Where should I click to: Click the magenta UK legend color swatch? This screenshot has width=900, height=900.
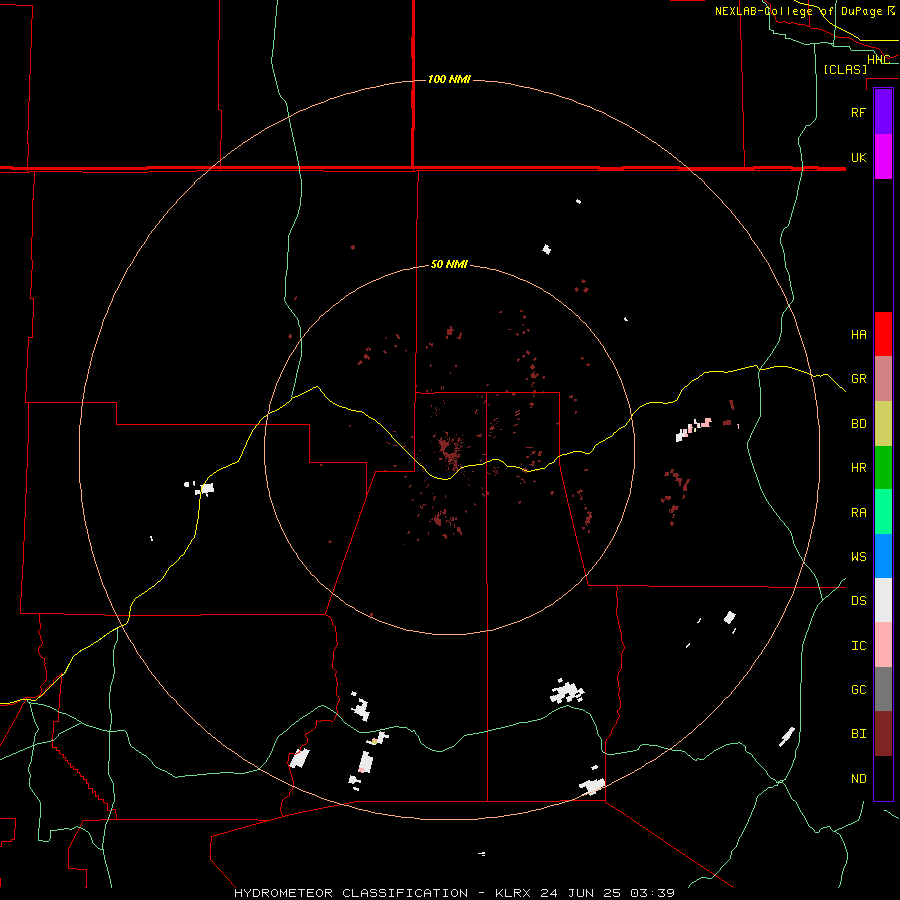pos(883,157)
